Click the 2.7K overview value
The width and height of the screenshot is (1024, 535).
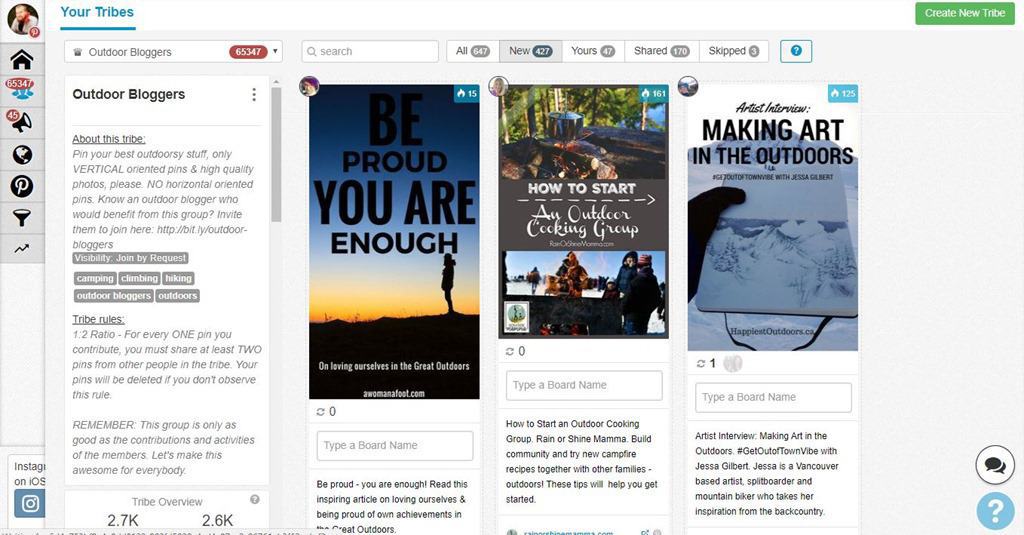coord(123,520)
